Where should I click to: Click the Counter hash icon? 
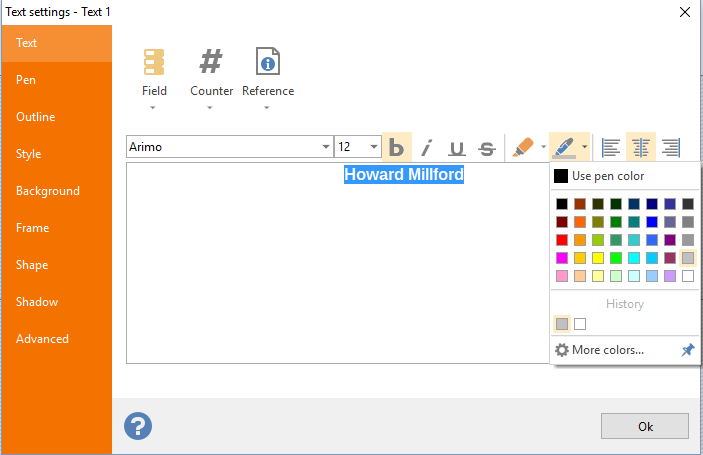pyautogui.click(x=211, y=61)
